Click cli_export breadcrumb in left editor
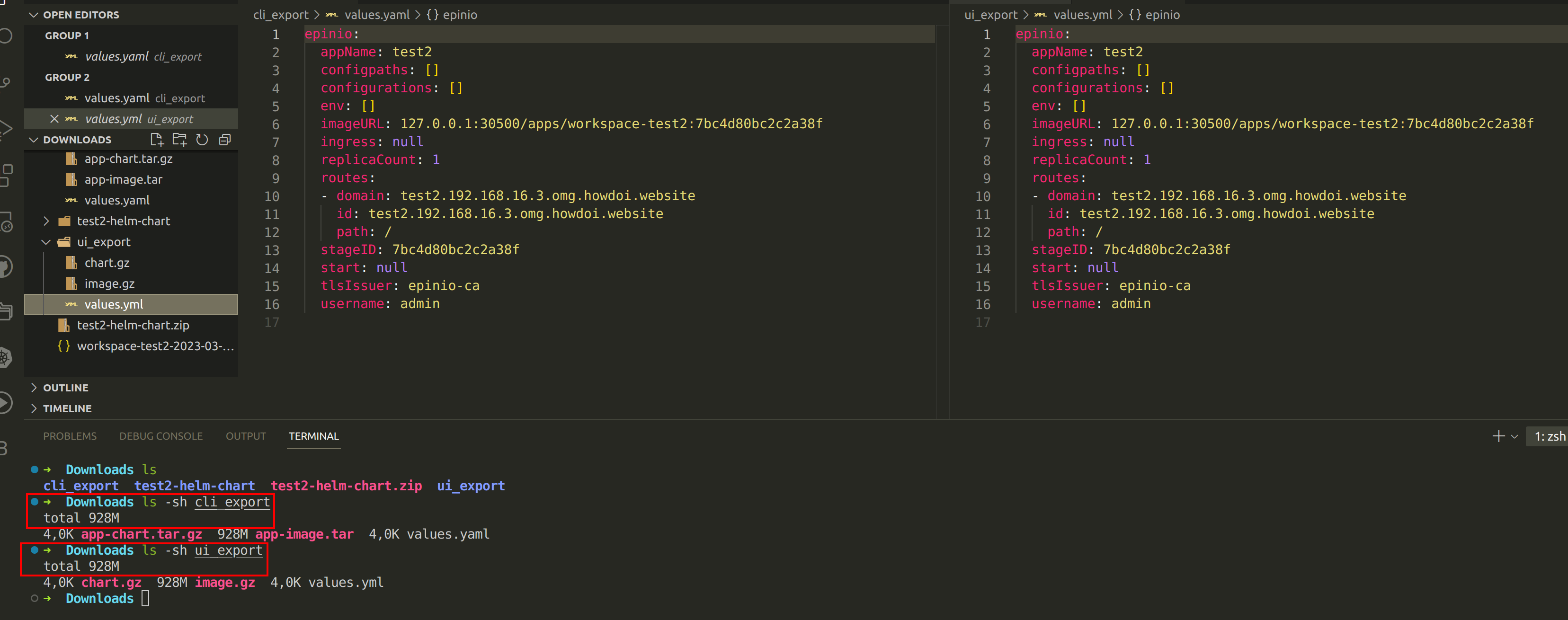 [281, 15]
